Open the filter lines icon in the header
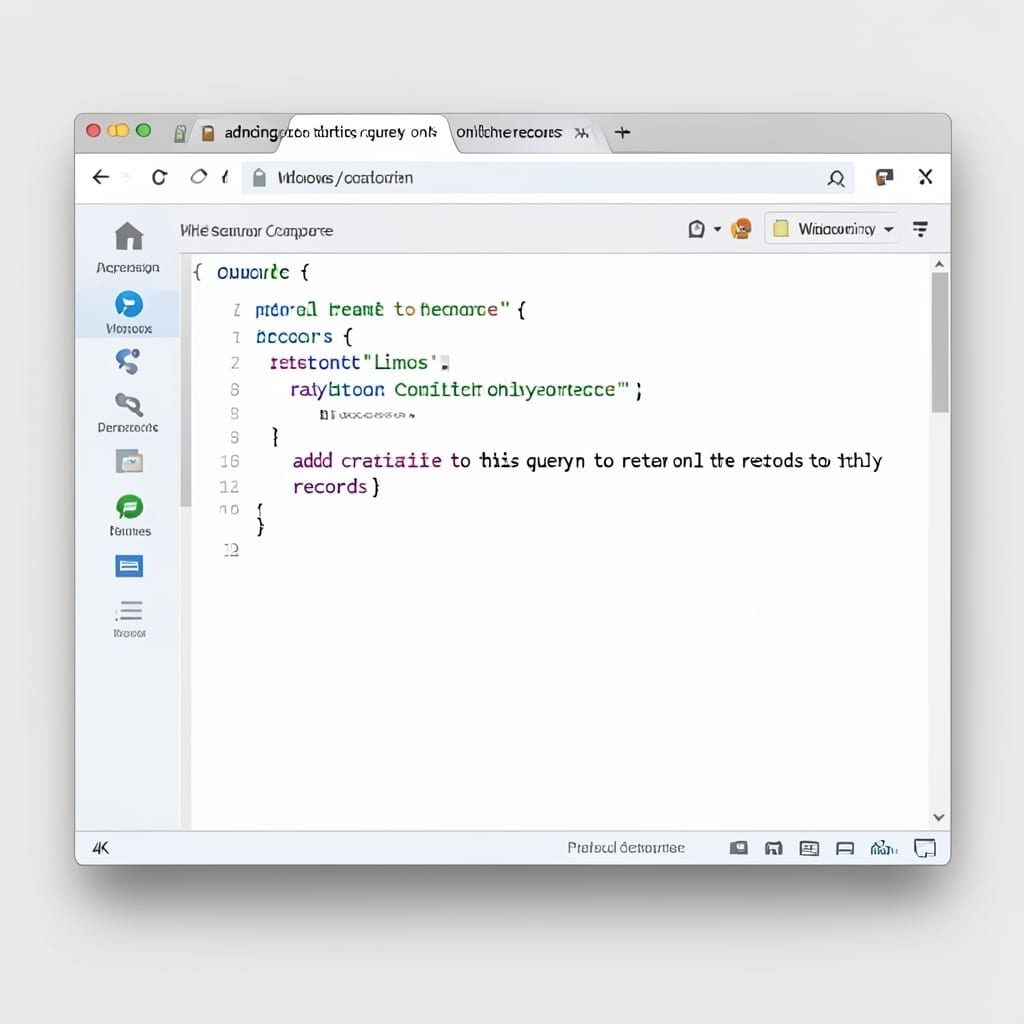The image size is (1024, 1024). 920,229
